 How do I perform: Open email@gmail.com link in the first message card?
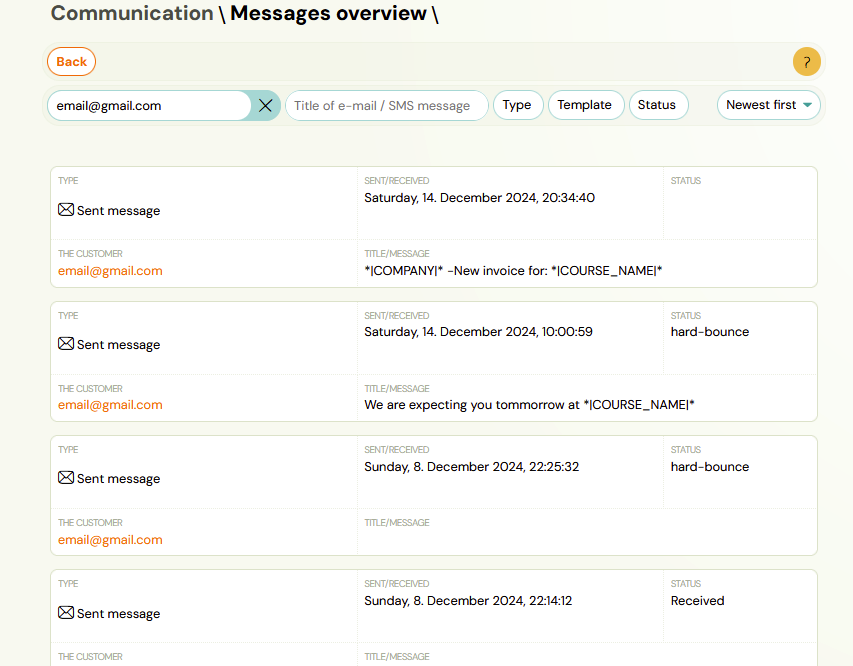click(x=110, y=271)
